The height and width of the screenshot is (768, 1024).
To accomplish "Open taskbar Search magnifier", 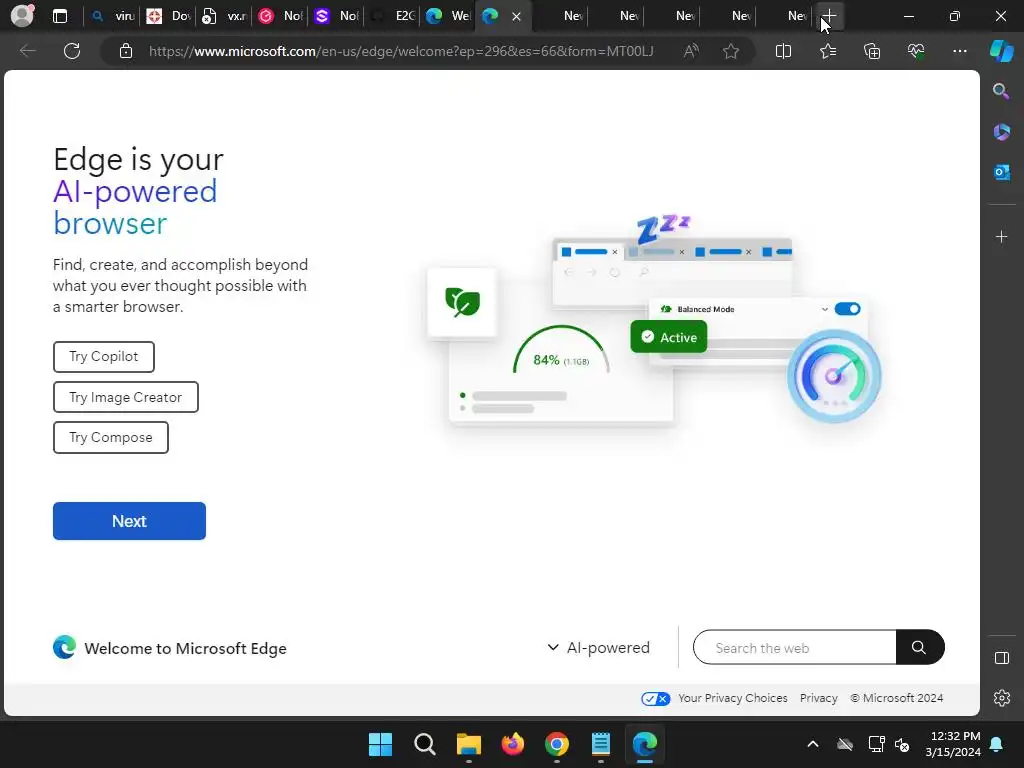I will pyautogui.click(x=424, y=744).
